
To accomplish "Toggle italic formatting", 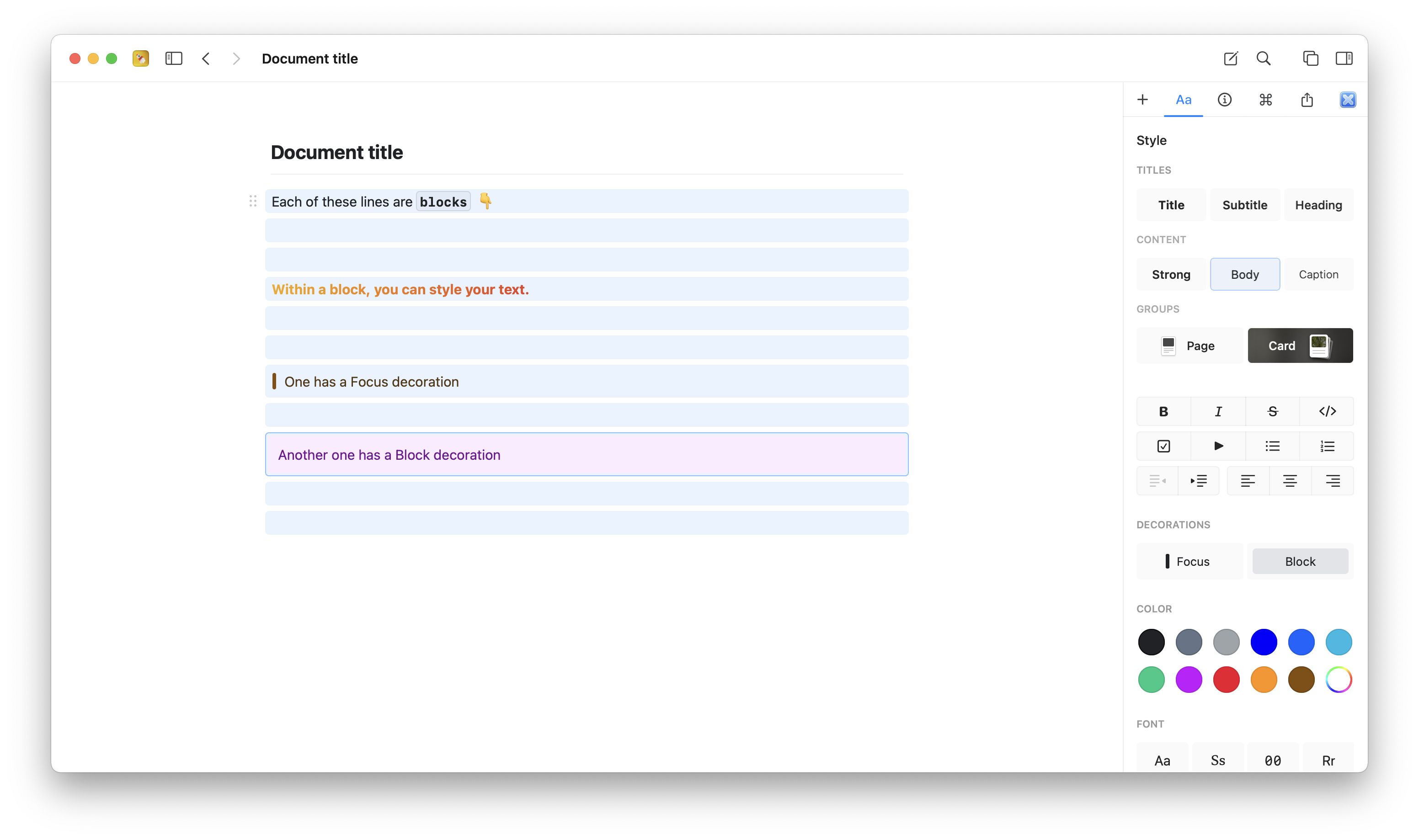I will coord(1218,411).
